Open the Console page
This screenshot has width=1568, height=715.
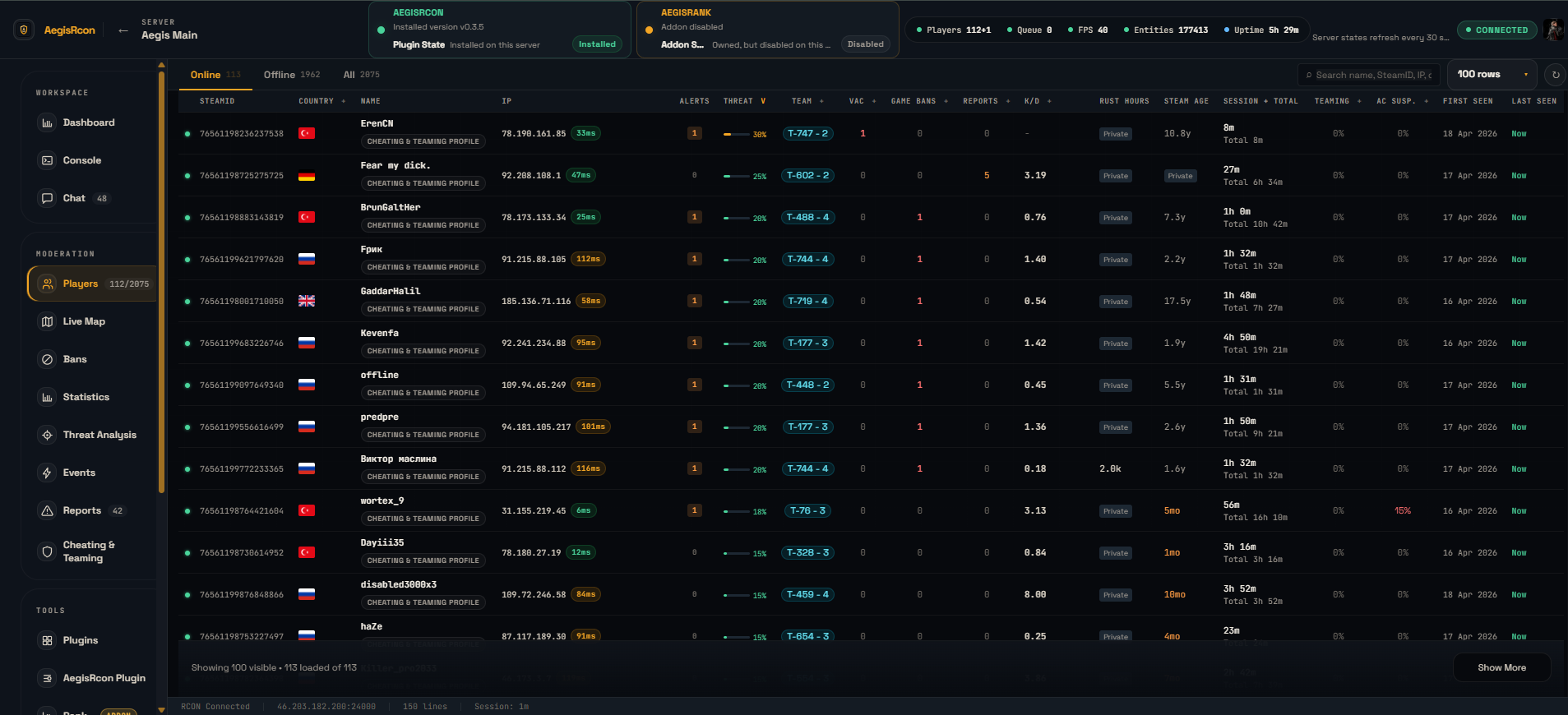coord(82,160)
